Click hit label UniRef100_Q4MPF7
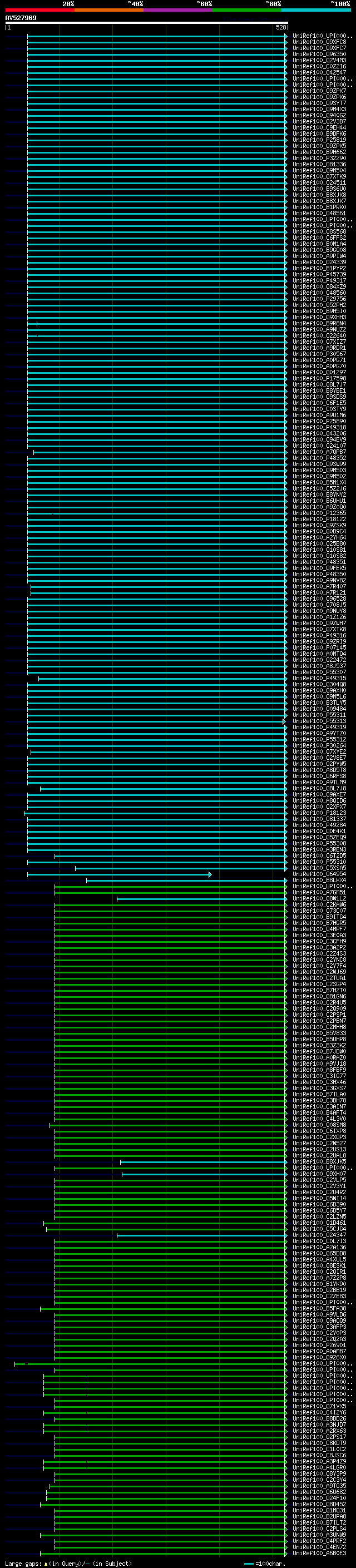 [x=319, y=929]
